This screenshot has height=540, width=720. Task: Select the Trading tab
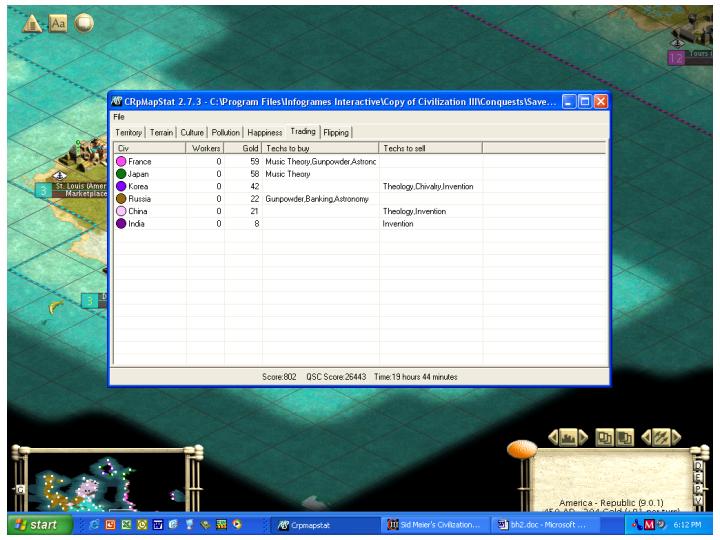point(303,131)
